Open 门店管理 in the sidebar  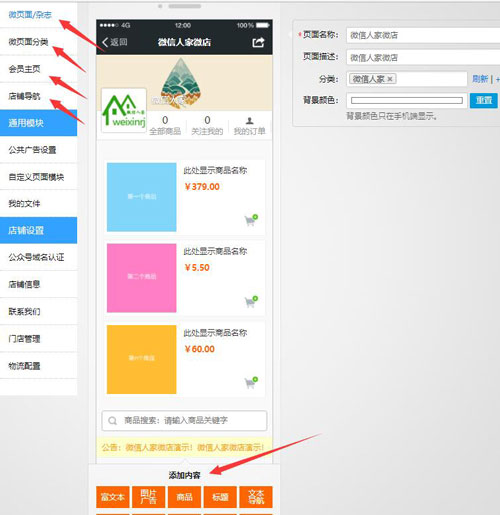click(x=24, y=339)
